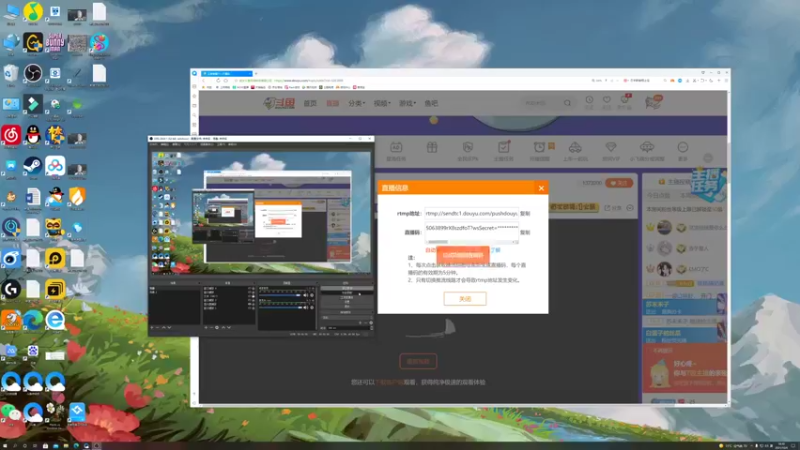This screenshot has width=800, height=450.
Task: Click the rtmp address input field
Action: pos(471,213)
